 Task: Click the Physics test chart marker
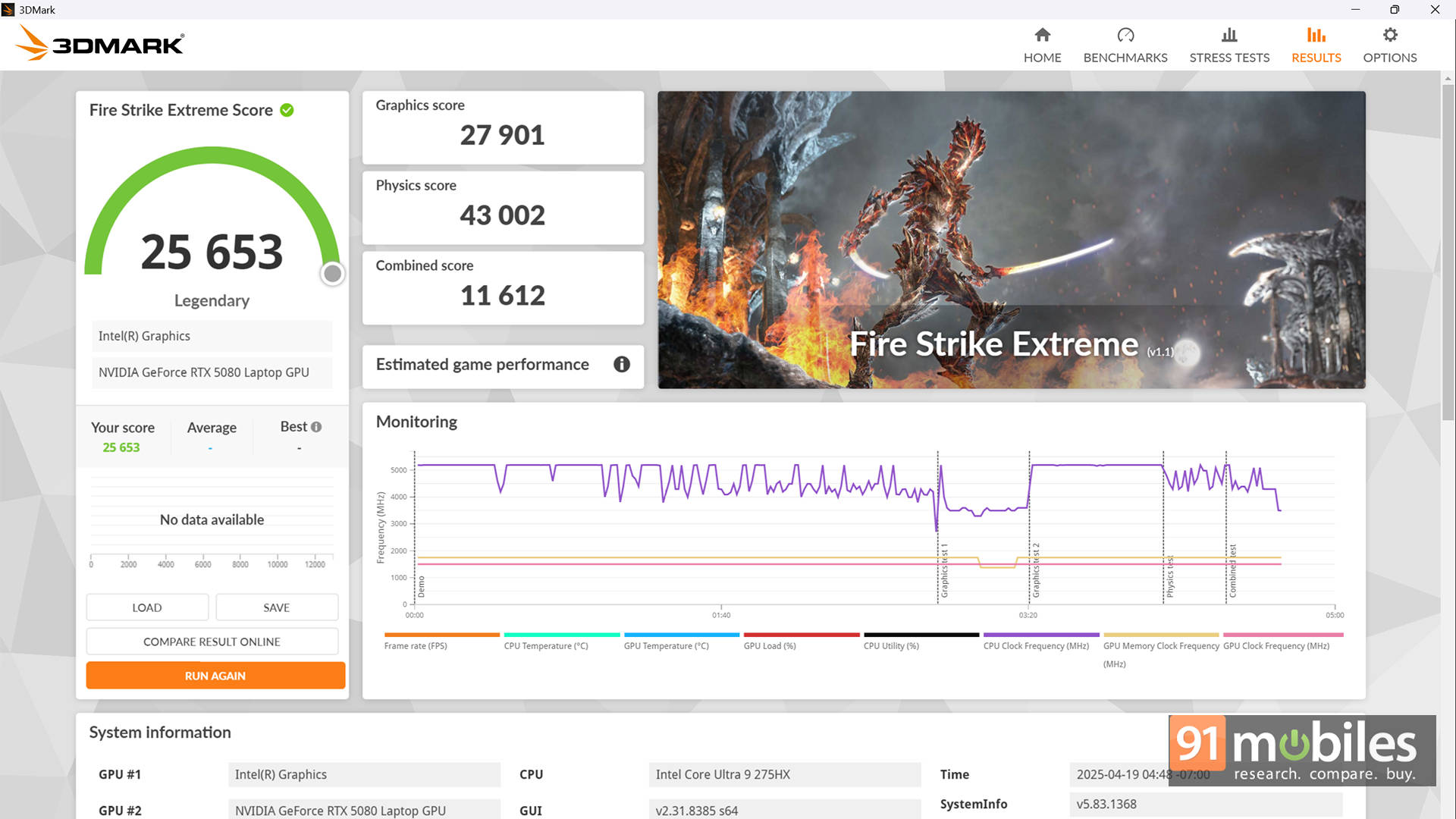point(1169,576)
